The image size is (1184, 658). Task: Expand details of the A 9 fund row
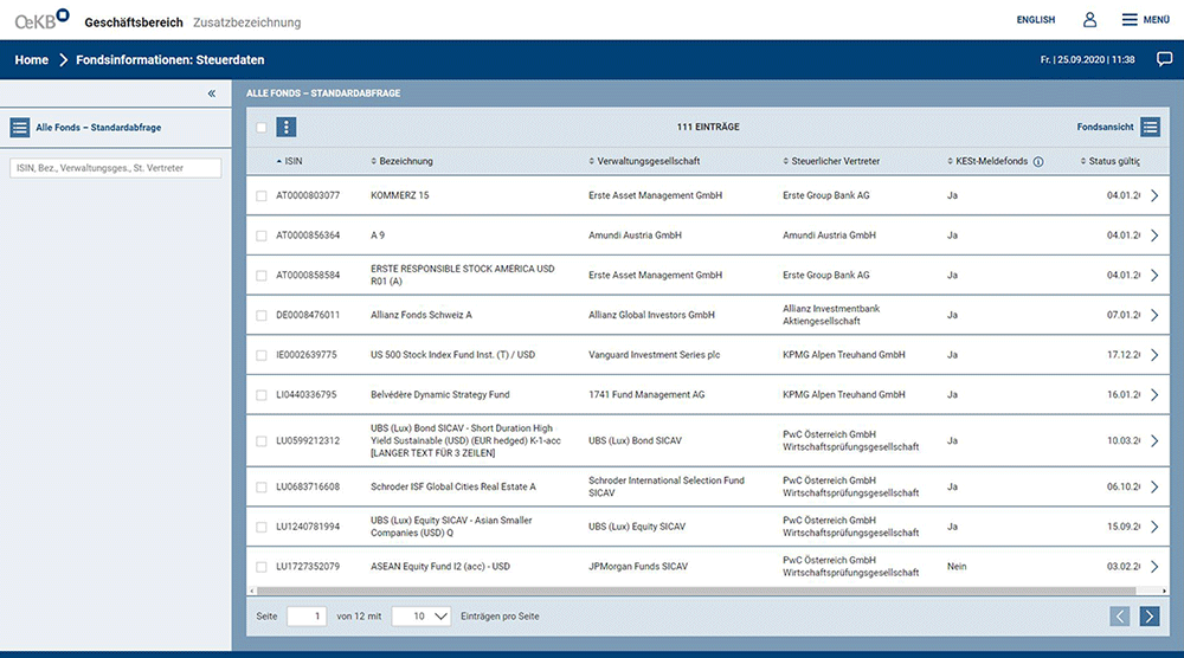pos(1154,236)
